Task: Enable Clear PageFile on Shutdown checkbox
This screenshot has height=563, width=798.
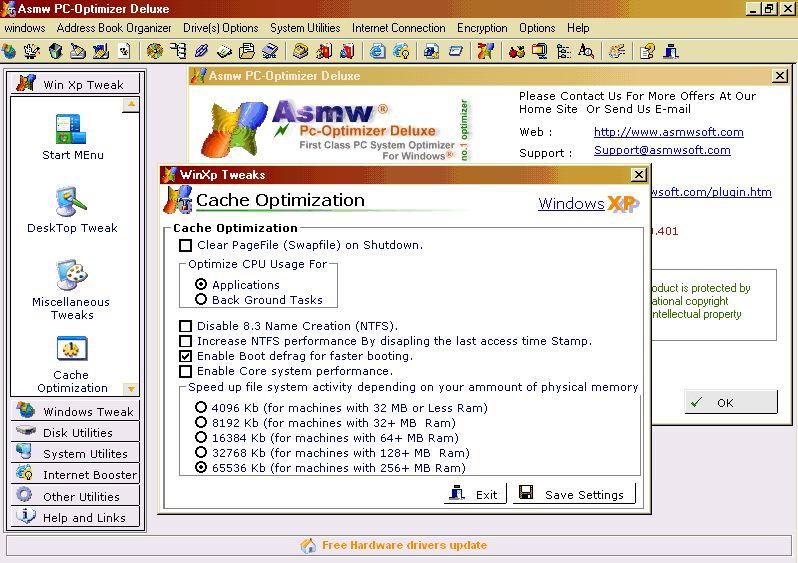Action: click(x=186, y=245)
